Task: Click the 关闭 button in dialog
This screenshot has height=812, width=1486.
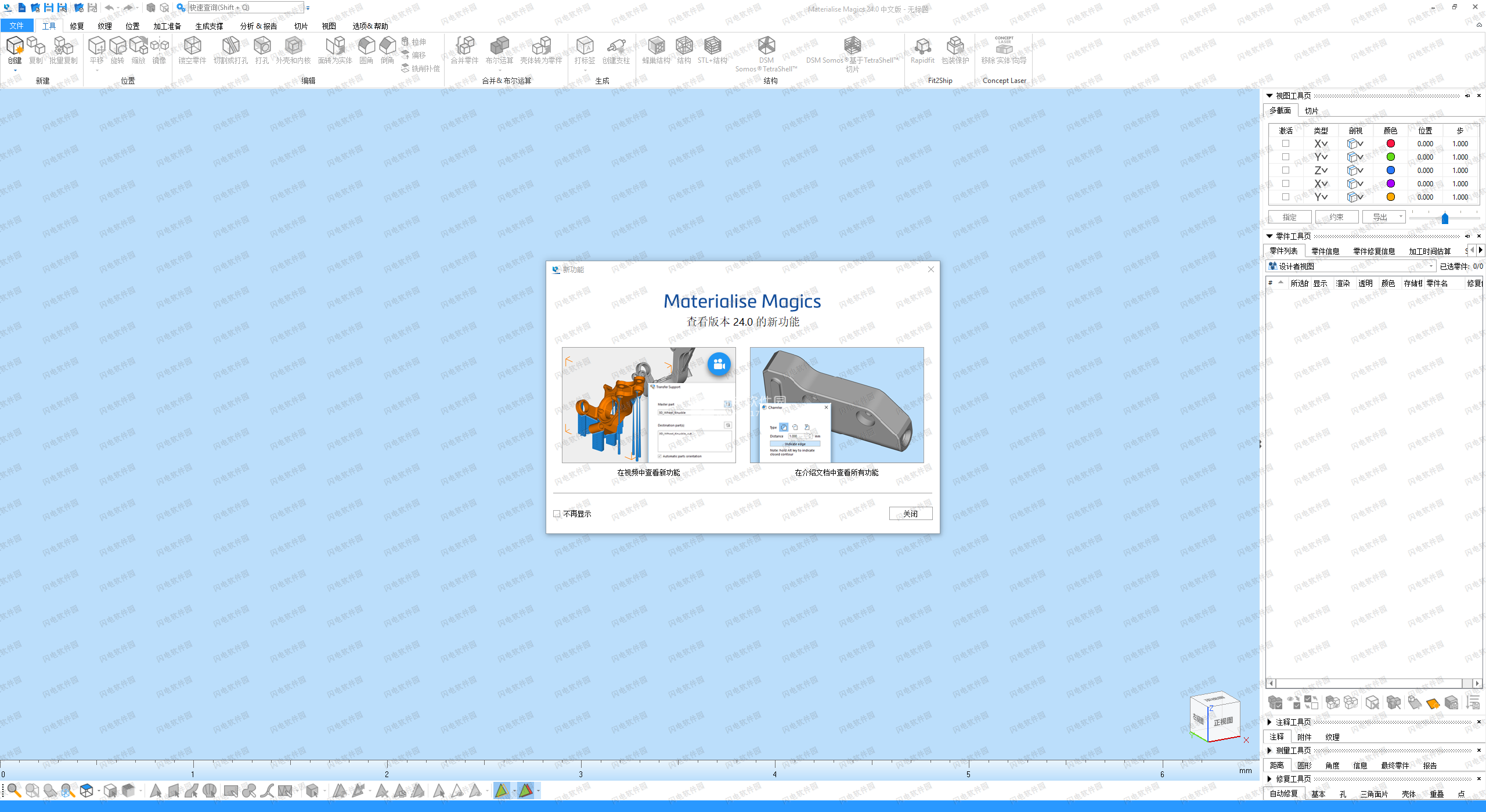Action: [x=910, y=514]
